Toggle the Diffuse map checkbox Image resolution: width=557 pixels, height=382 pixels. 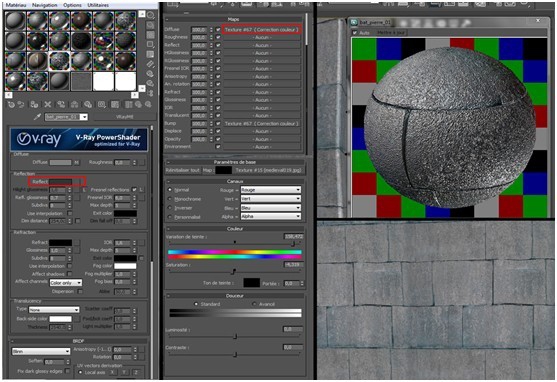tap(218, 29)
